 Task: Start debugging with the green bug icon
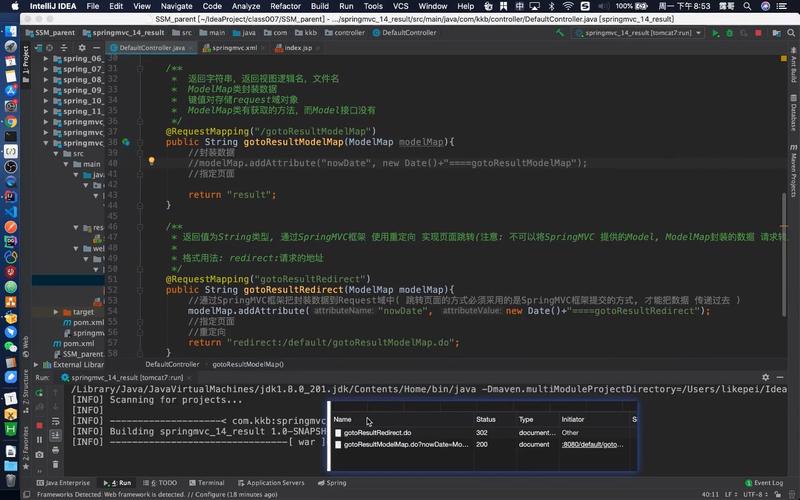click(x=730, y=33)
